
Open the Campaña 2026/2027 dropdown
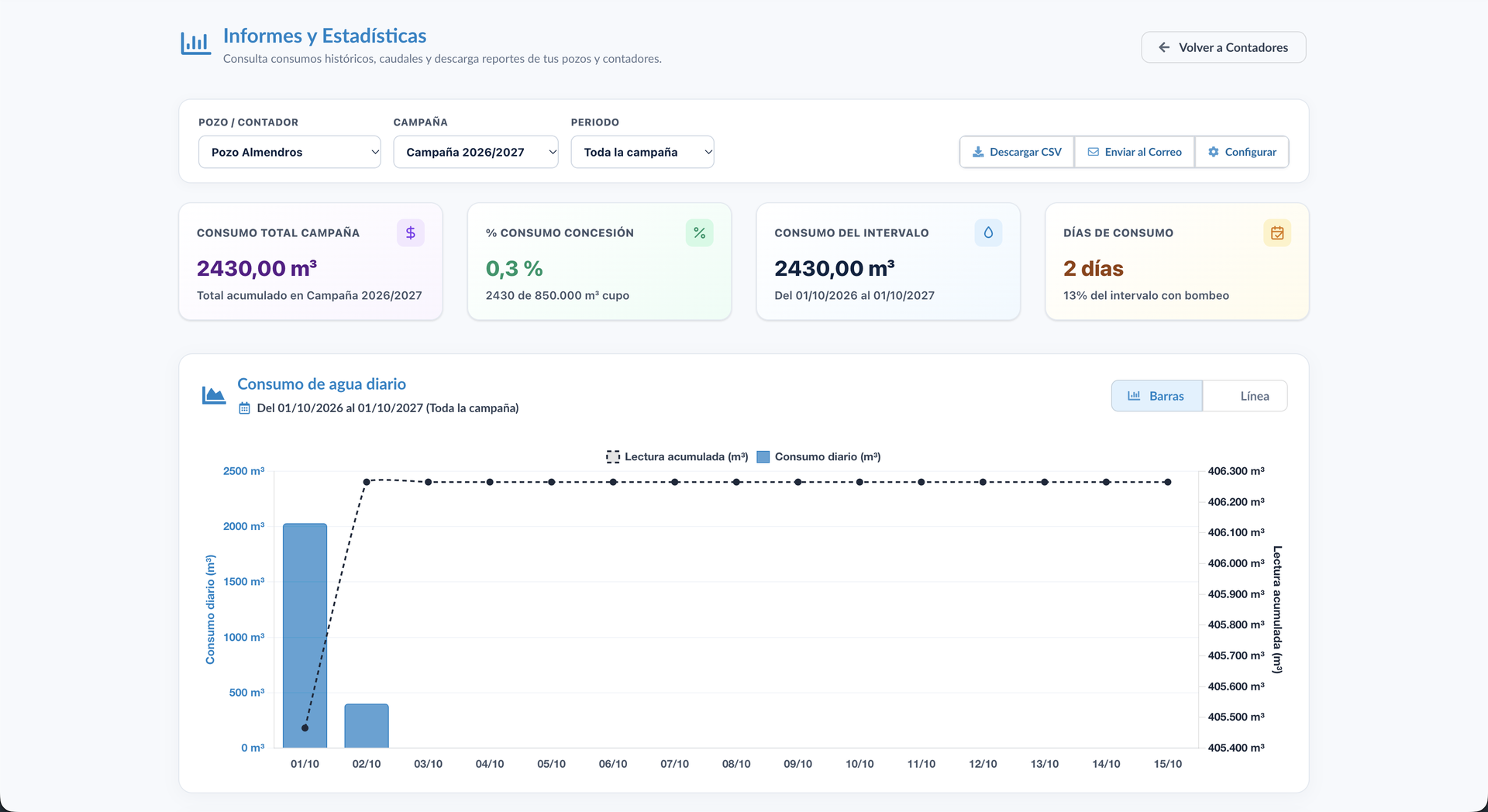point(476,152)
